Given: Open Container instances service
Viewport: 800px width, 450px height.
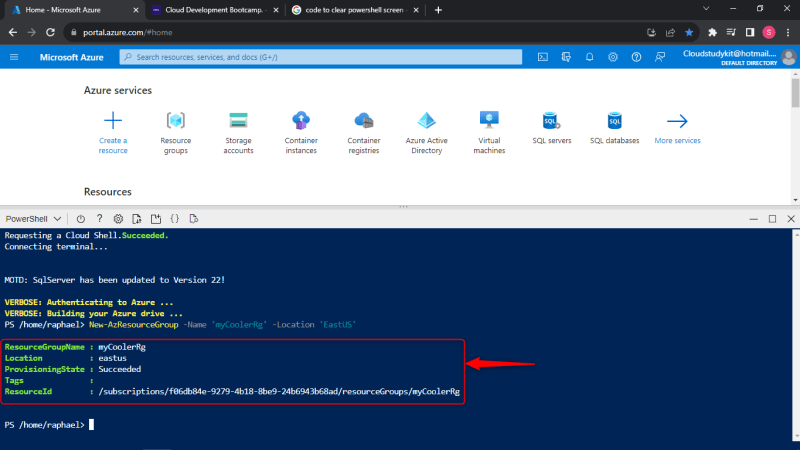Looking at the screenshot, I should [301, 133].
